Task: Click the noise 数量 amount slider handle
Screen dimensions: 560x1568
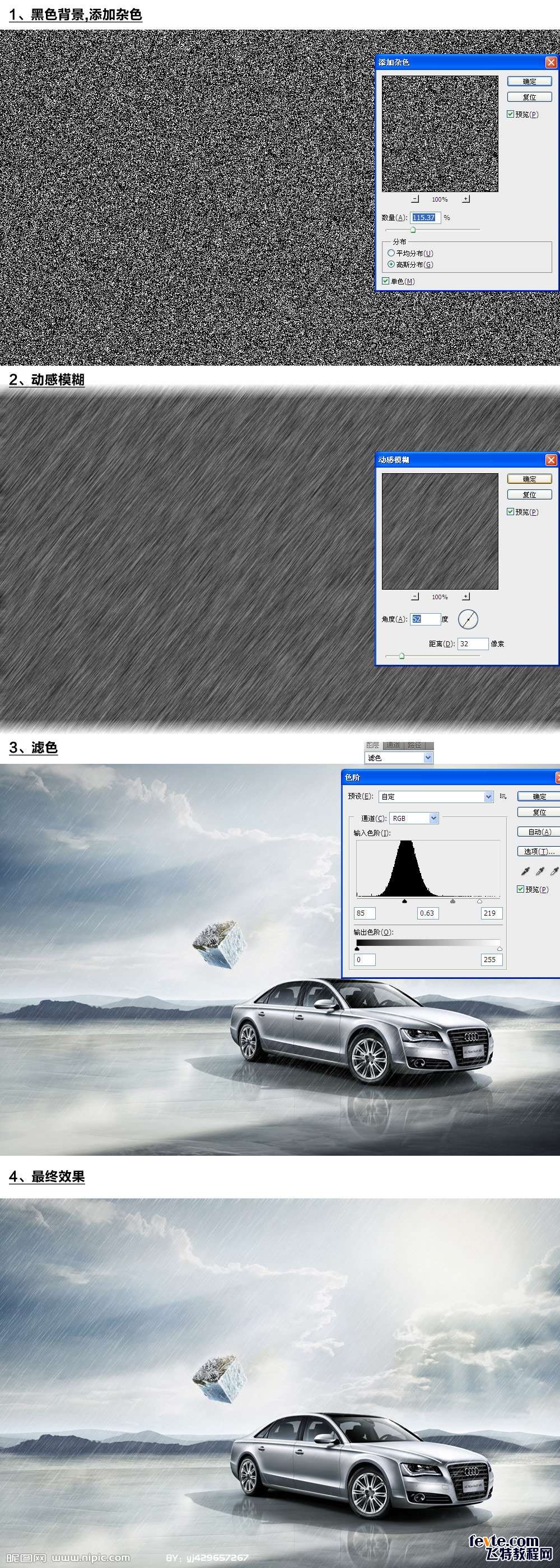Action: 413,230
